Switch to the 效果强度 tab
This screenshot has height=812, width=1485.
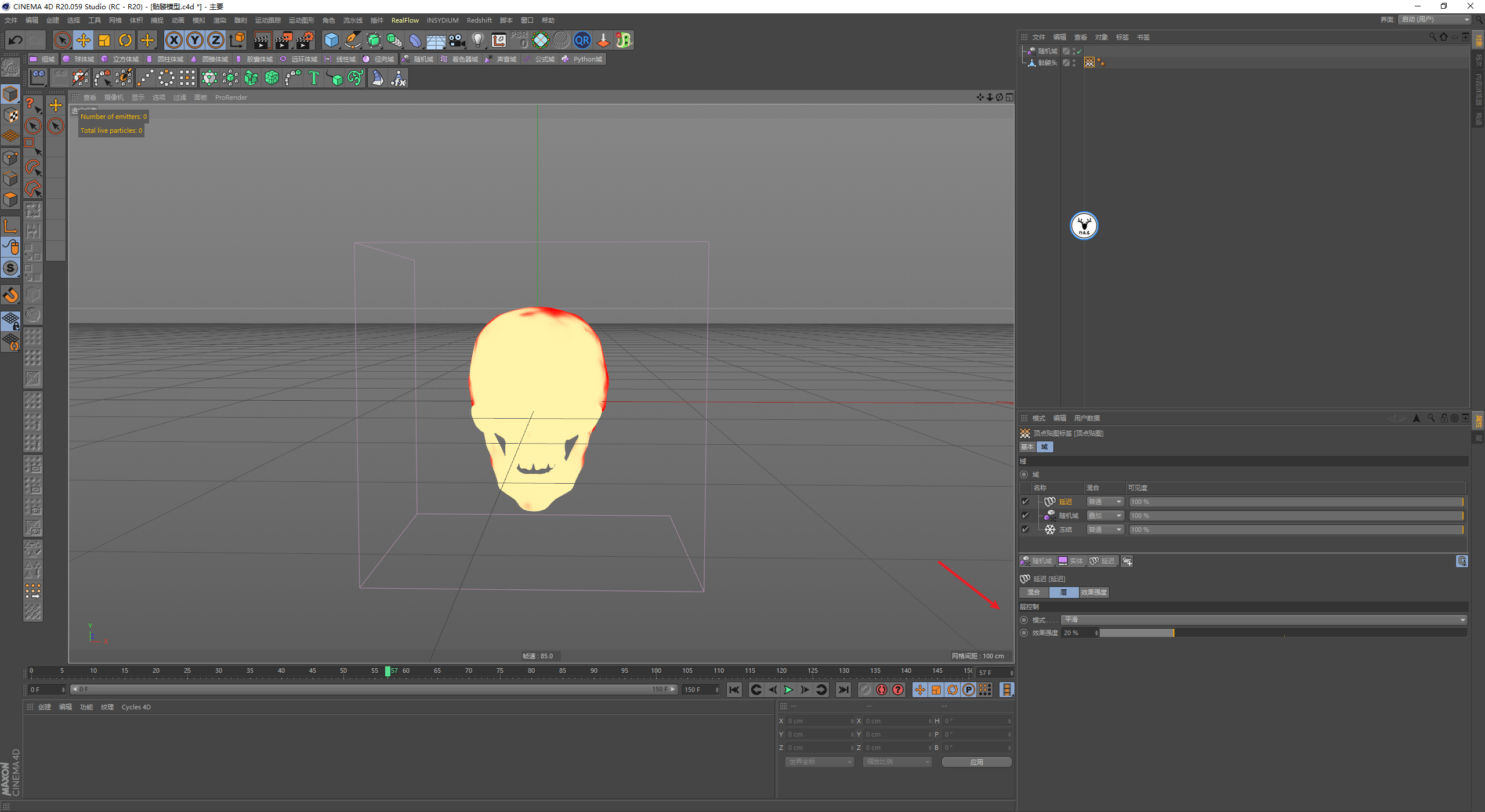[1093, 592]
